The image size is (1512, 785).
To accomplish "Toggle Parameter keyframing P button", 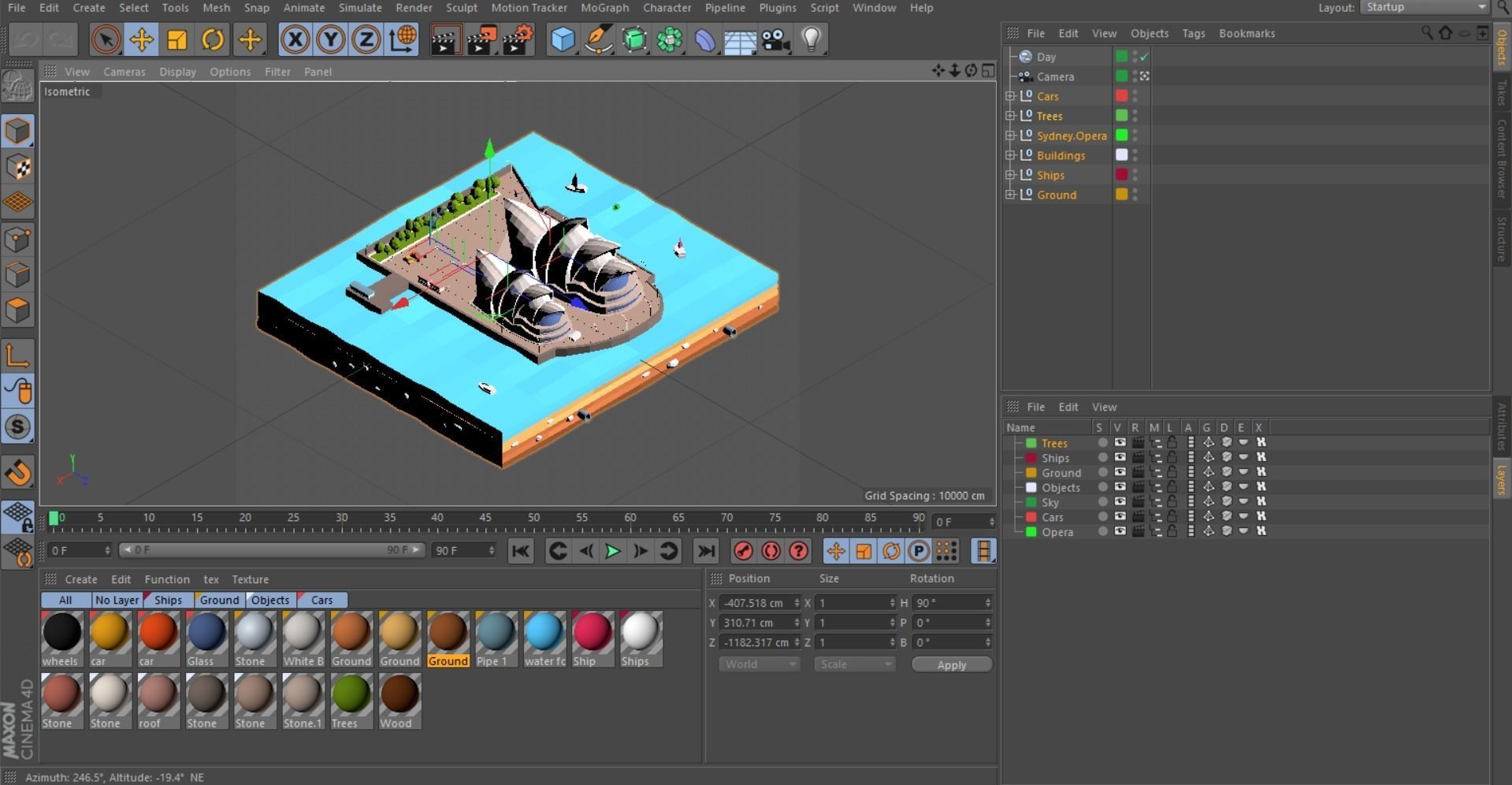I will click(x=919, y=551).
